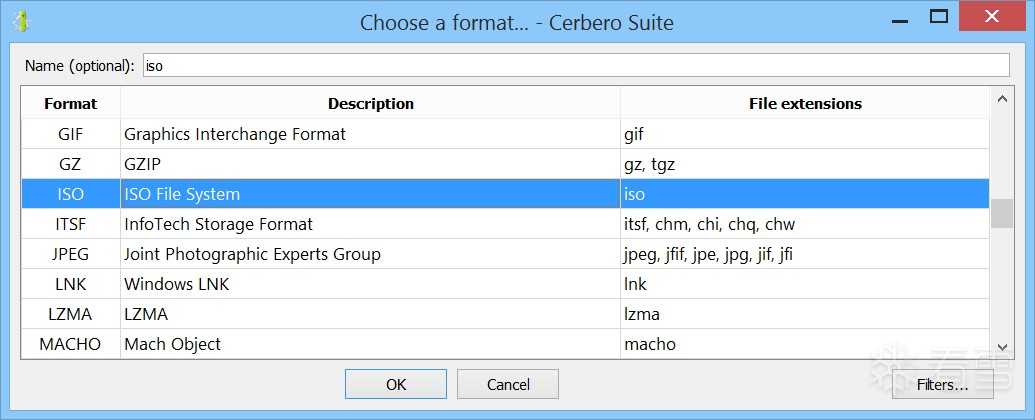Select the GIF format row
1035x420 pixels.
pos(234,134)
